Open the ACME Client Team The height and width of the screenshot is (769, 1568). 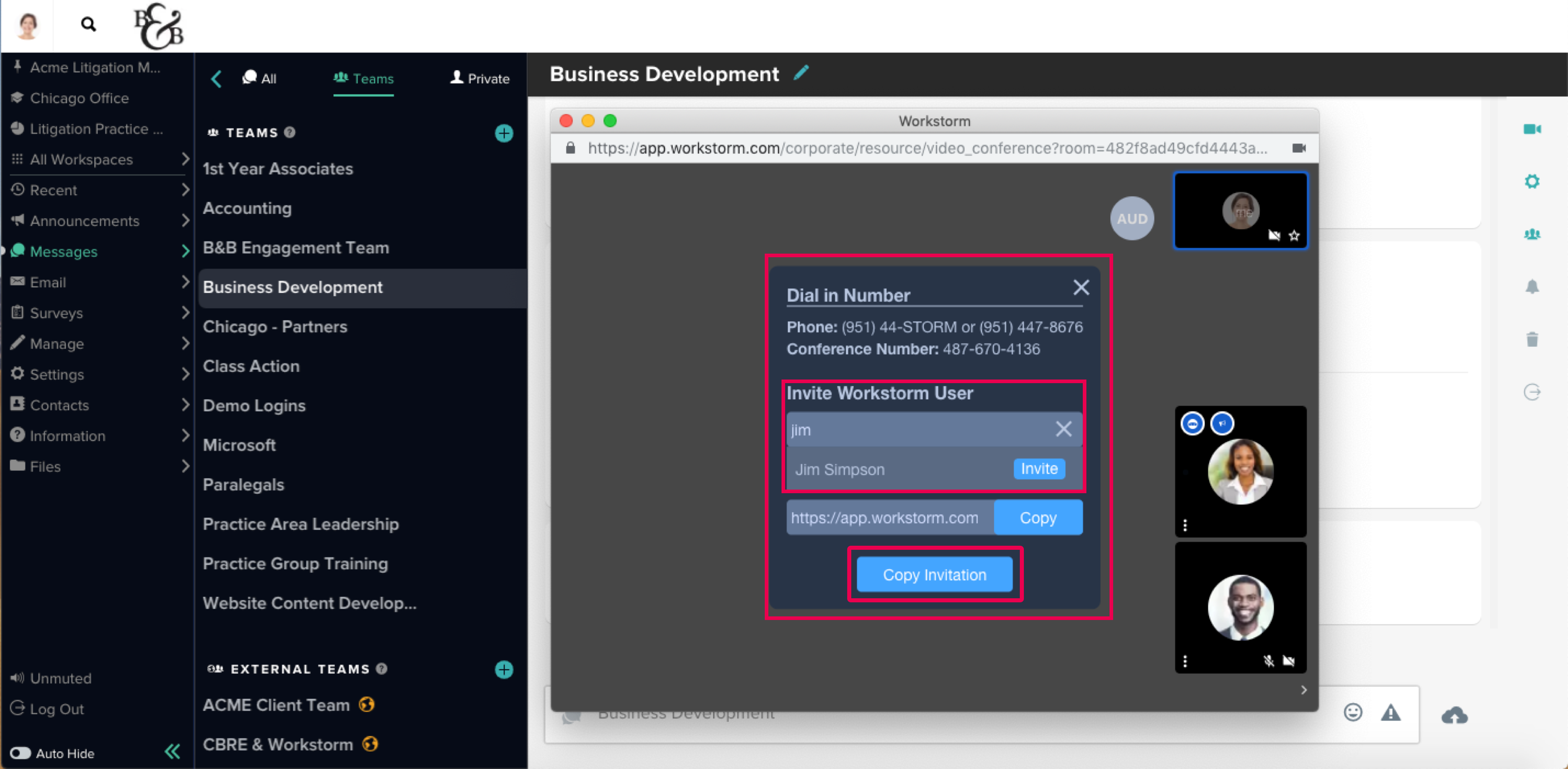click(276, 705)
